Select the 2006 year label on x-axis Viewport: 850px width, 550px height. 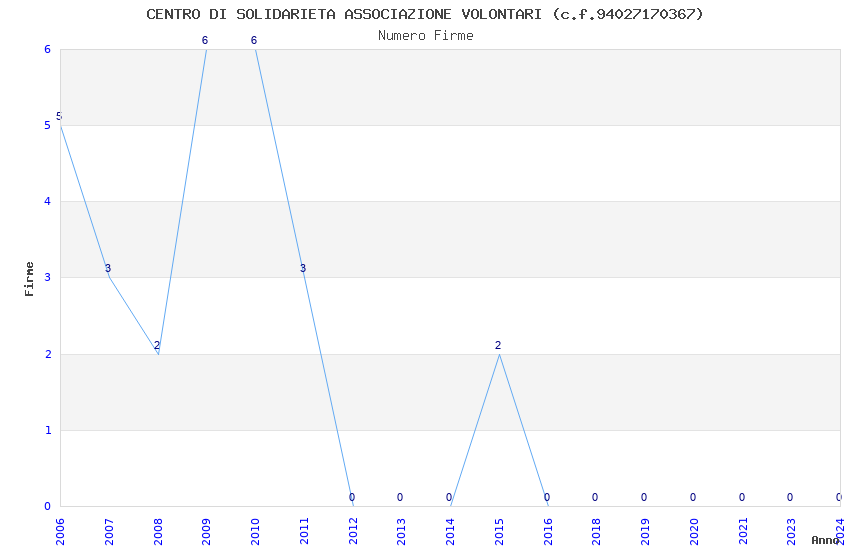pos(60,531)
